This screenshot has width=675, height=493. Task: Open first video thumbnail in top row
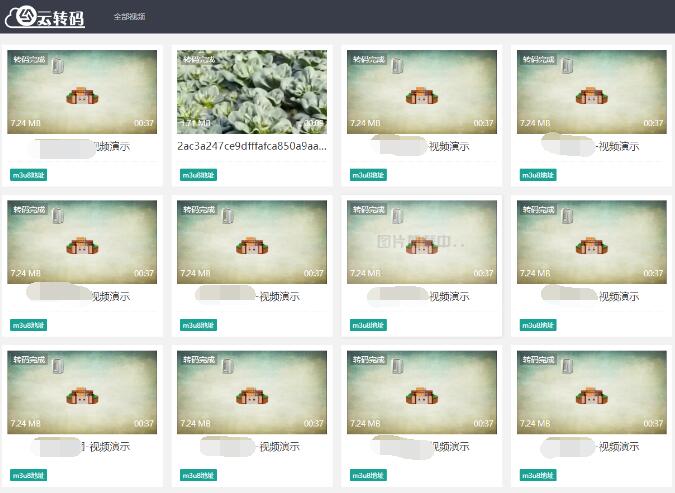click(82, 91)
